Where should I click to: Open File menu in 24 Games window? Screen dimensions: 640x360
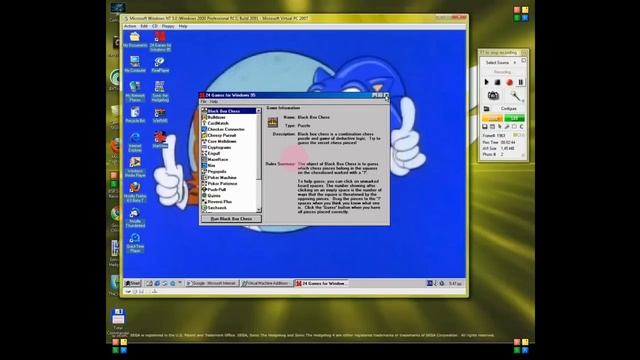click(x=203, y=102)
